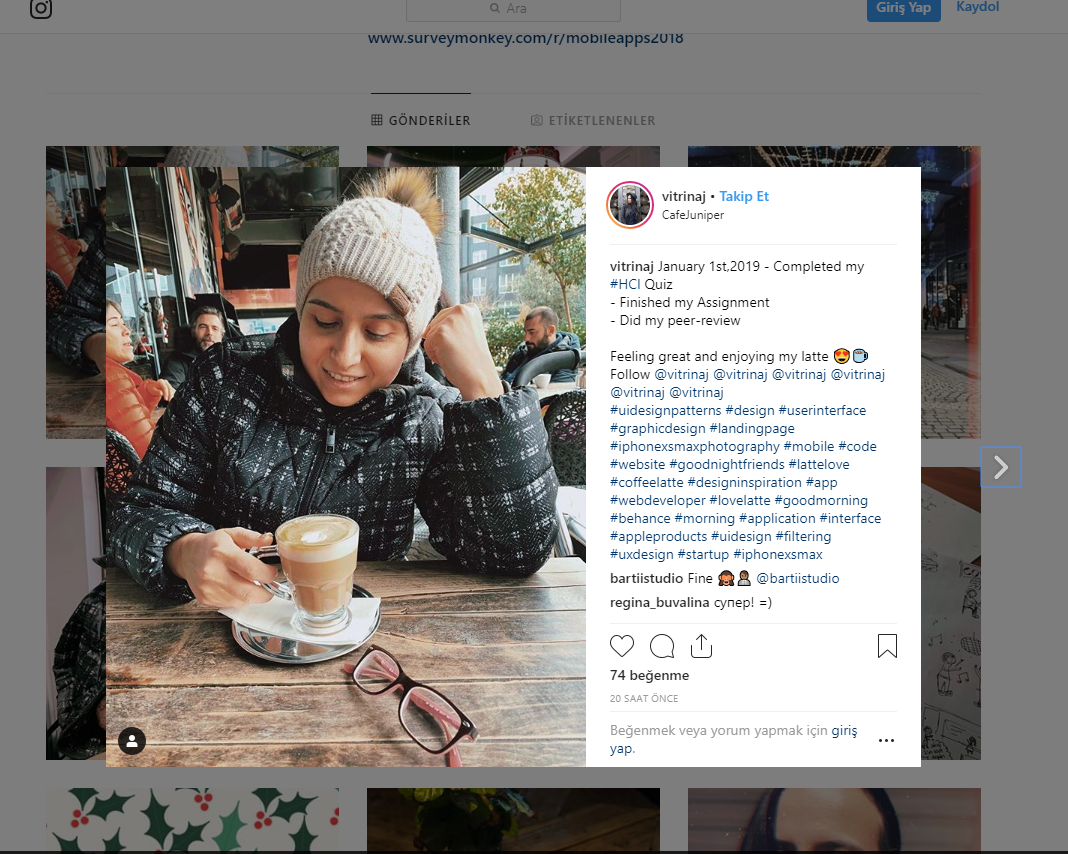Like the post with heart icon
Viewport: 1068px width, 854px height.
click(x=621, y=646)
